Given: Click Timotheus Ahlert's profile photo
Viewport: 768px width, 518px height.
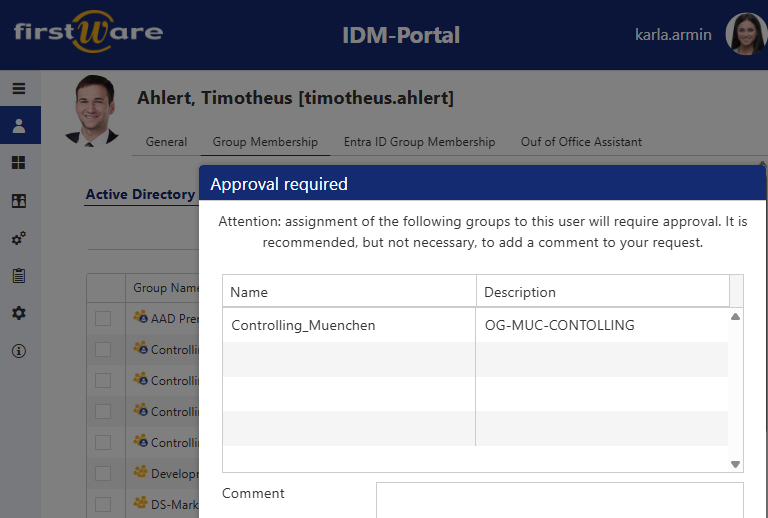Looking at the screenshot, I should click(93, 111).
